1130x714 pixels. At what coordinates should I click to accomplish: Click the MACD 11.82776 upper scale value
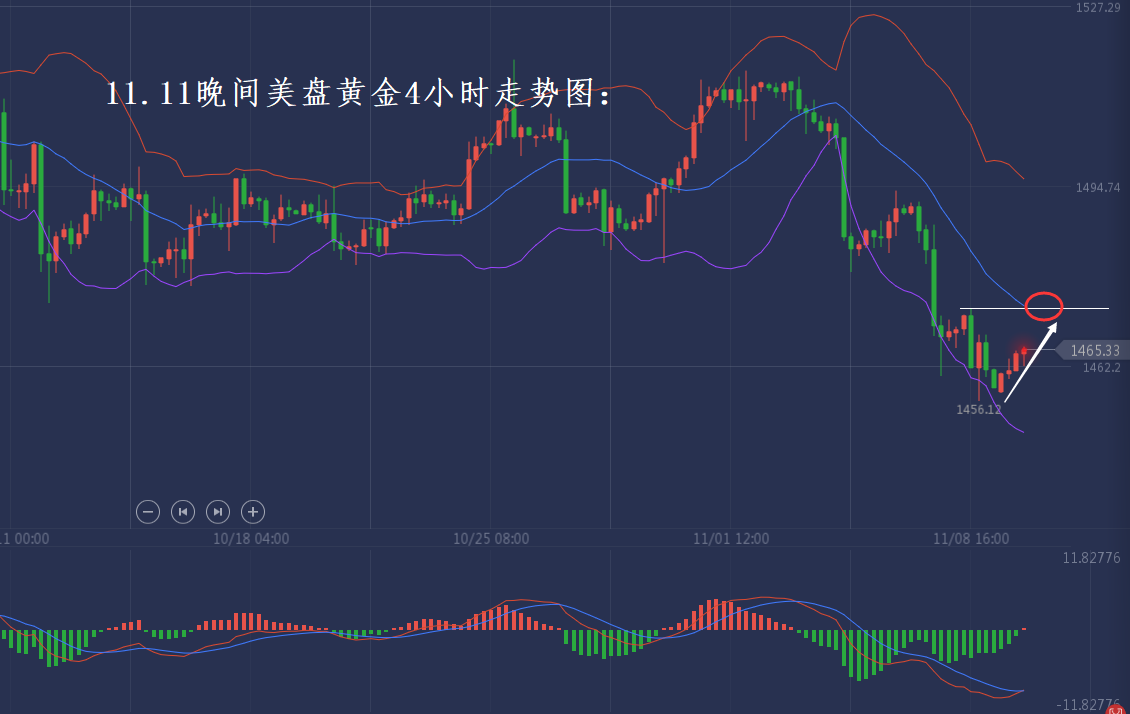(x=1092, y=559)
